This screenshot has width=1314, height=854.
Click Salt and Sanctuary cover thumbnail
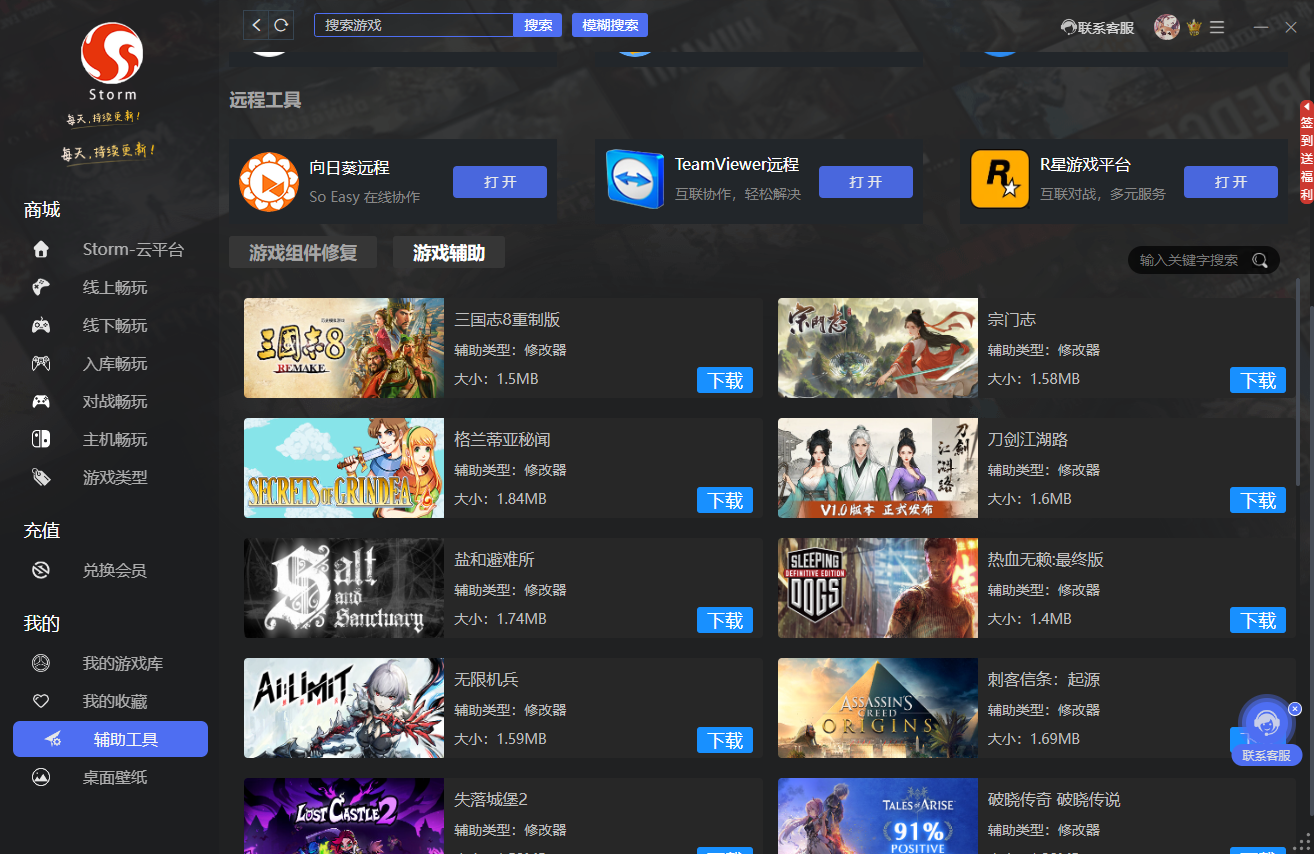pyautogui.click(x=344, y=588)
